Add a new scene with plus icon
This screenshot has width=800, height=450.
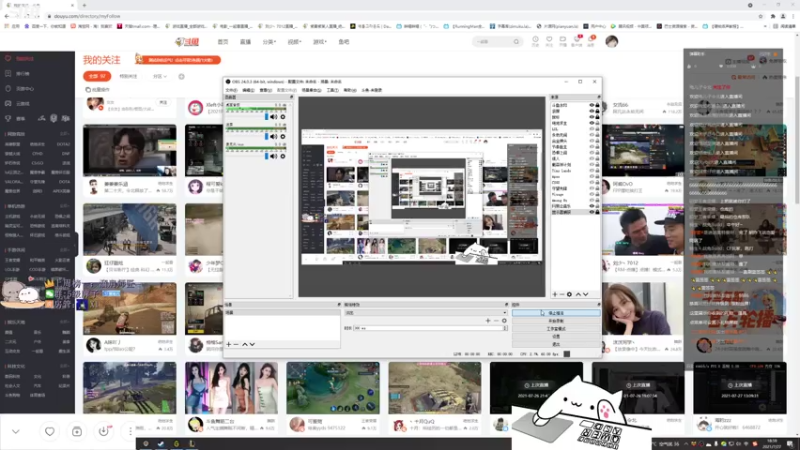click(x=229, y=344)
